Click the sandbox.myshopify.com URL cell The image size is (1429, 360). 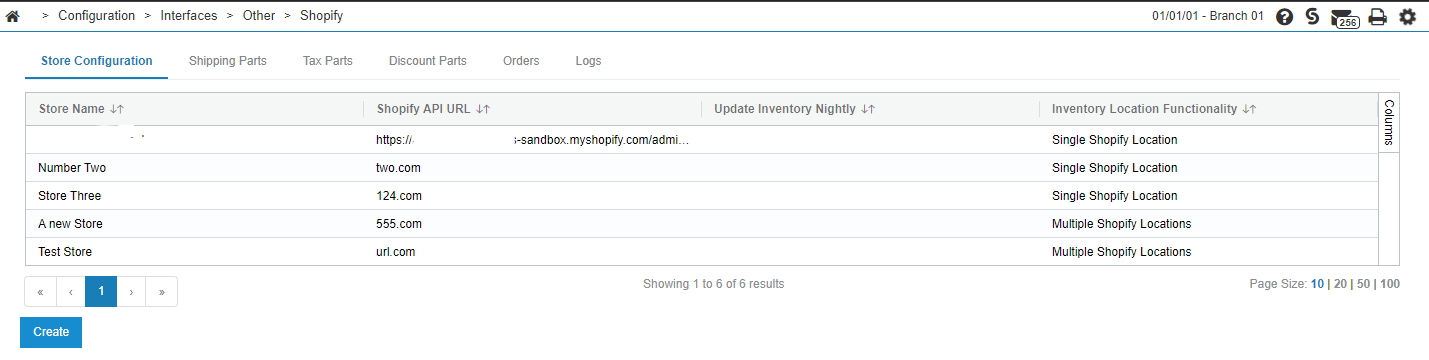tap(533, 140)
